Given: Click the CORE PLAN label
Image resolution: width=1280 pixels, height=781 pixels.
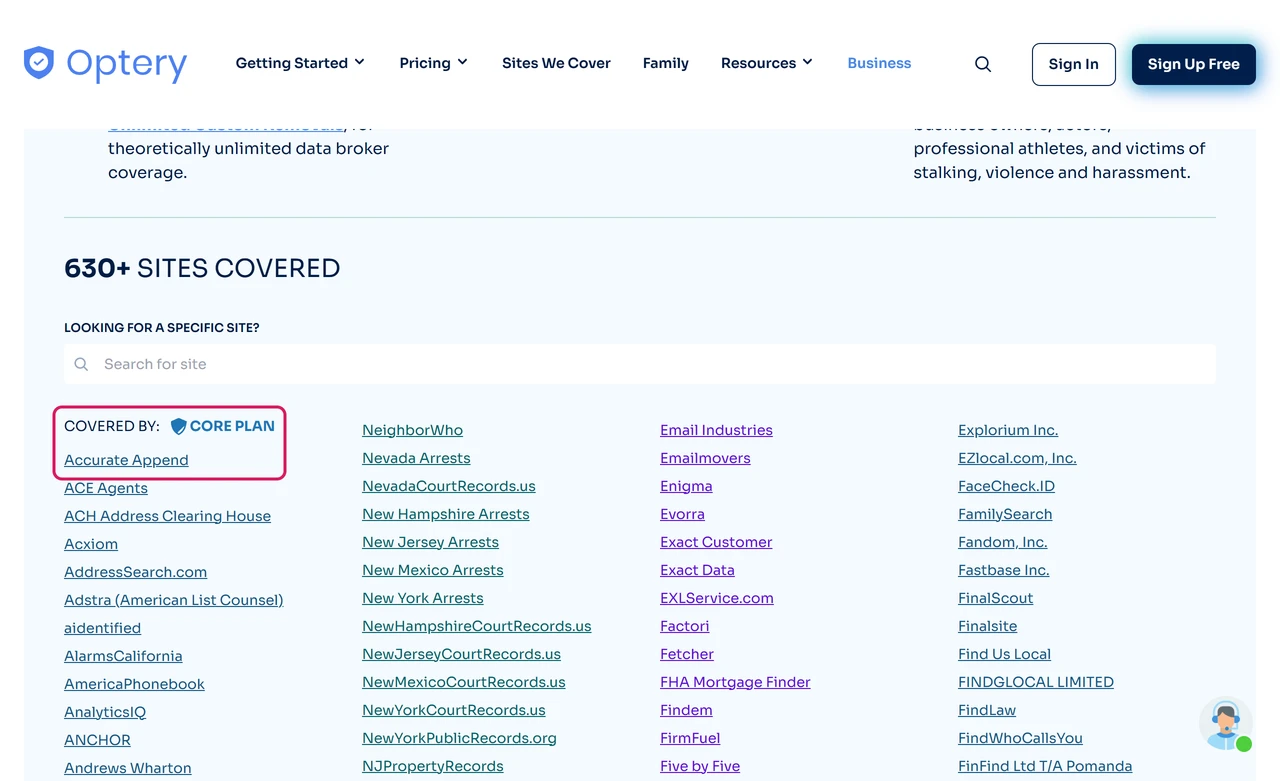Looking at the screenshot, I should [232, 426].
